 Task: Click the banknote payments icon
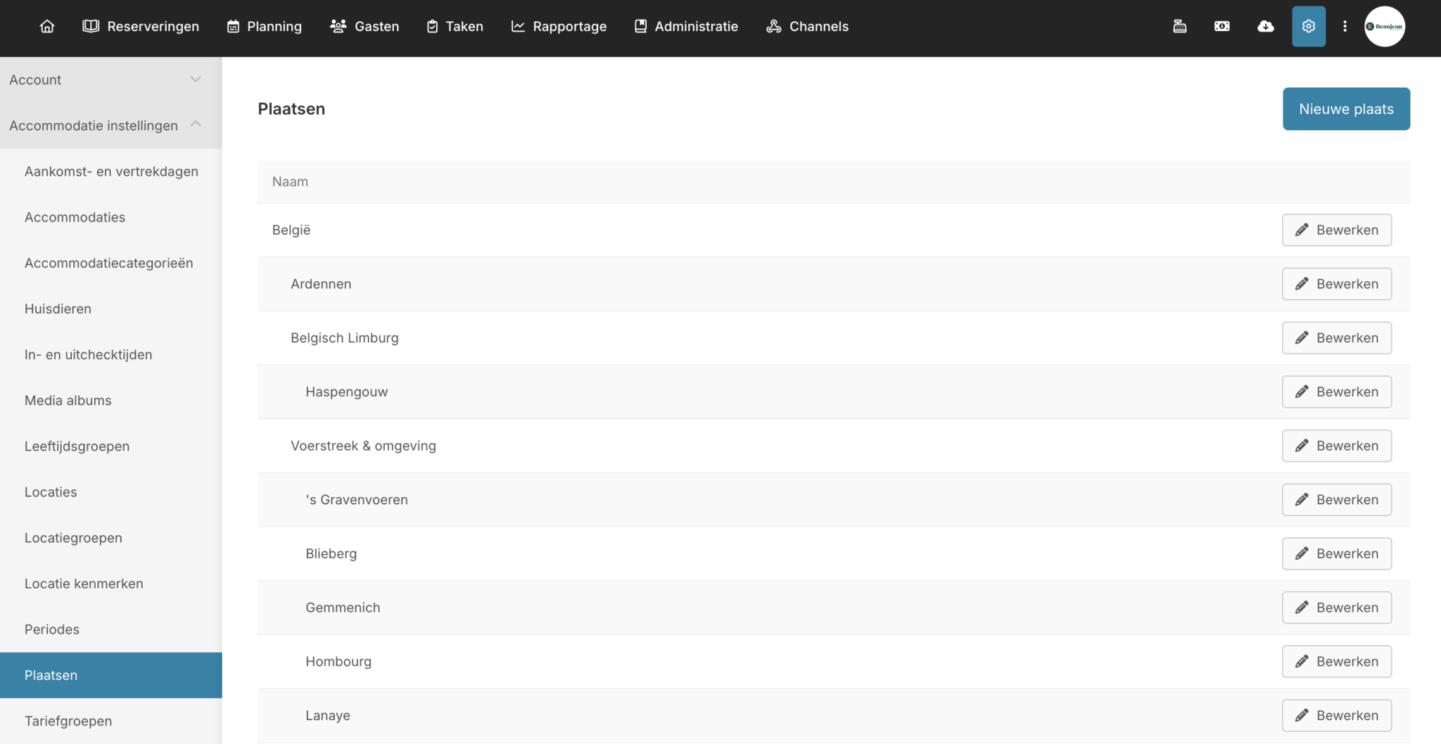[x=1222, y=27]
